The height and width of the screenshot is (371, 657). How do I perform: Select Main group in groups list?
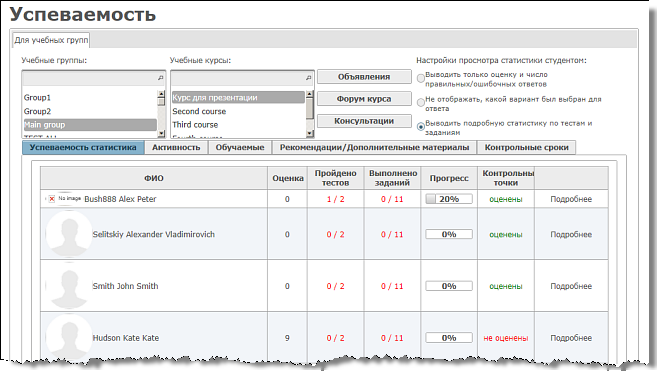pyautogui.click(x=90, y=125)
